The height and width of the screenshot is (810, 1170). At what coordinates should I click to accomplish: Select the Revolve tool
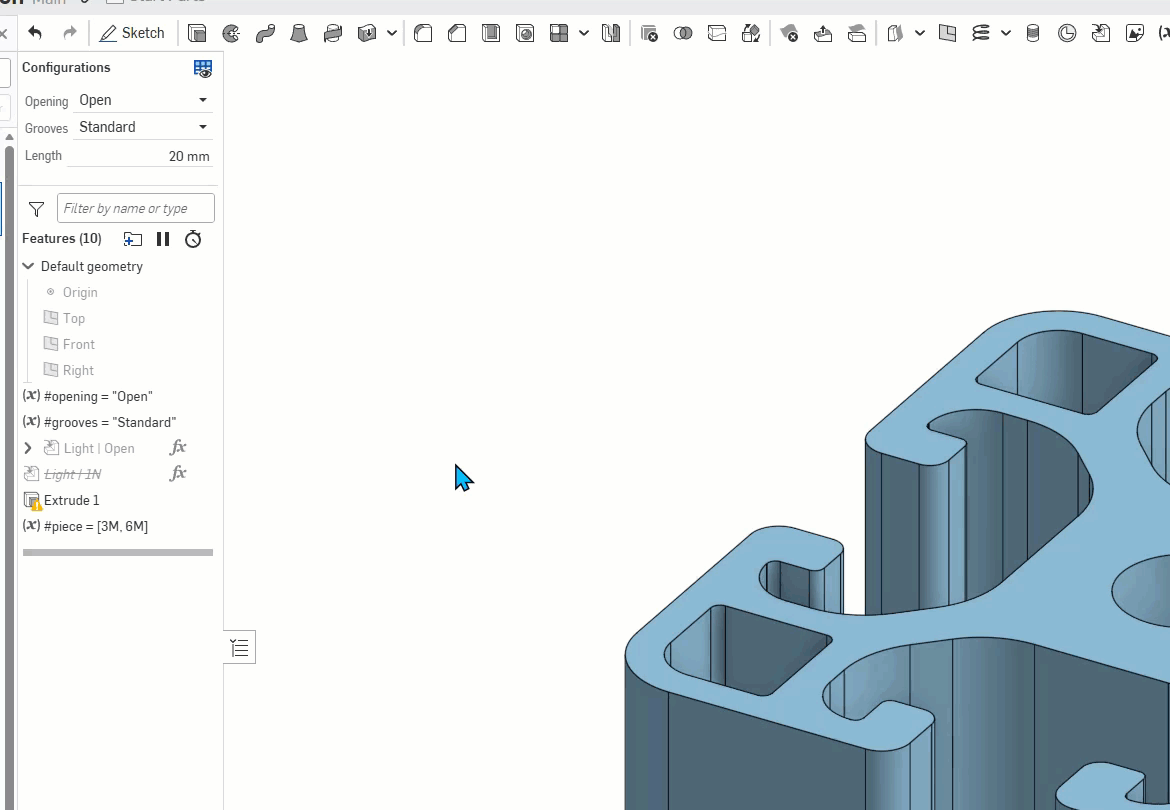(231, 33)
